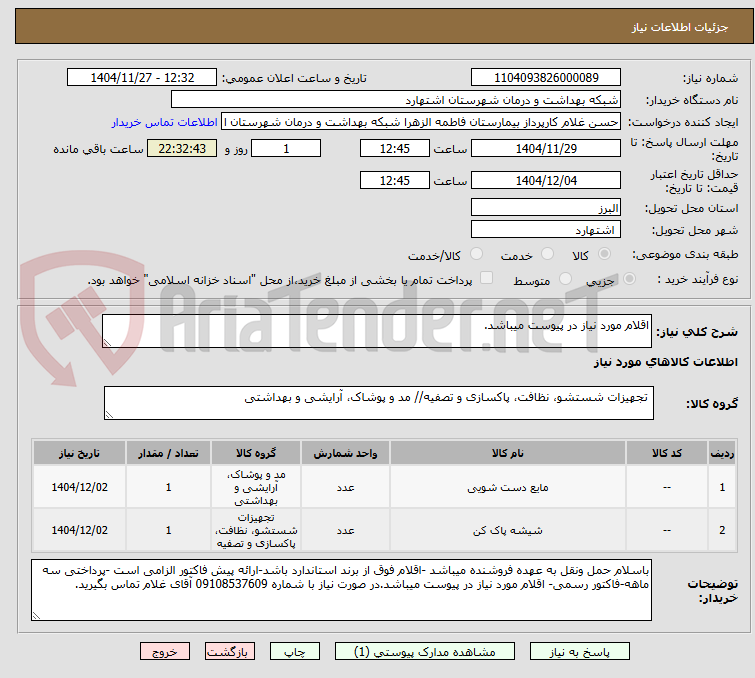Select the کالا/خدمت radio button
The width and height of the screenshot is (755, 678).
click(476, 254)
